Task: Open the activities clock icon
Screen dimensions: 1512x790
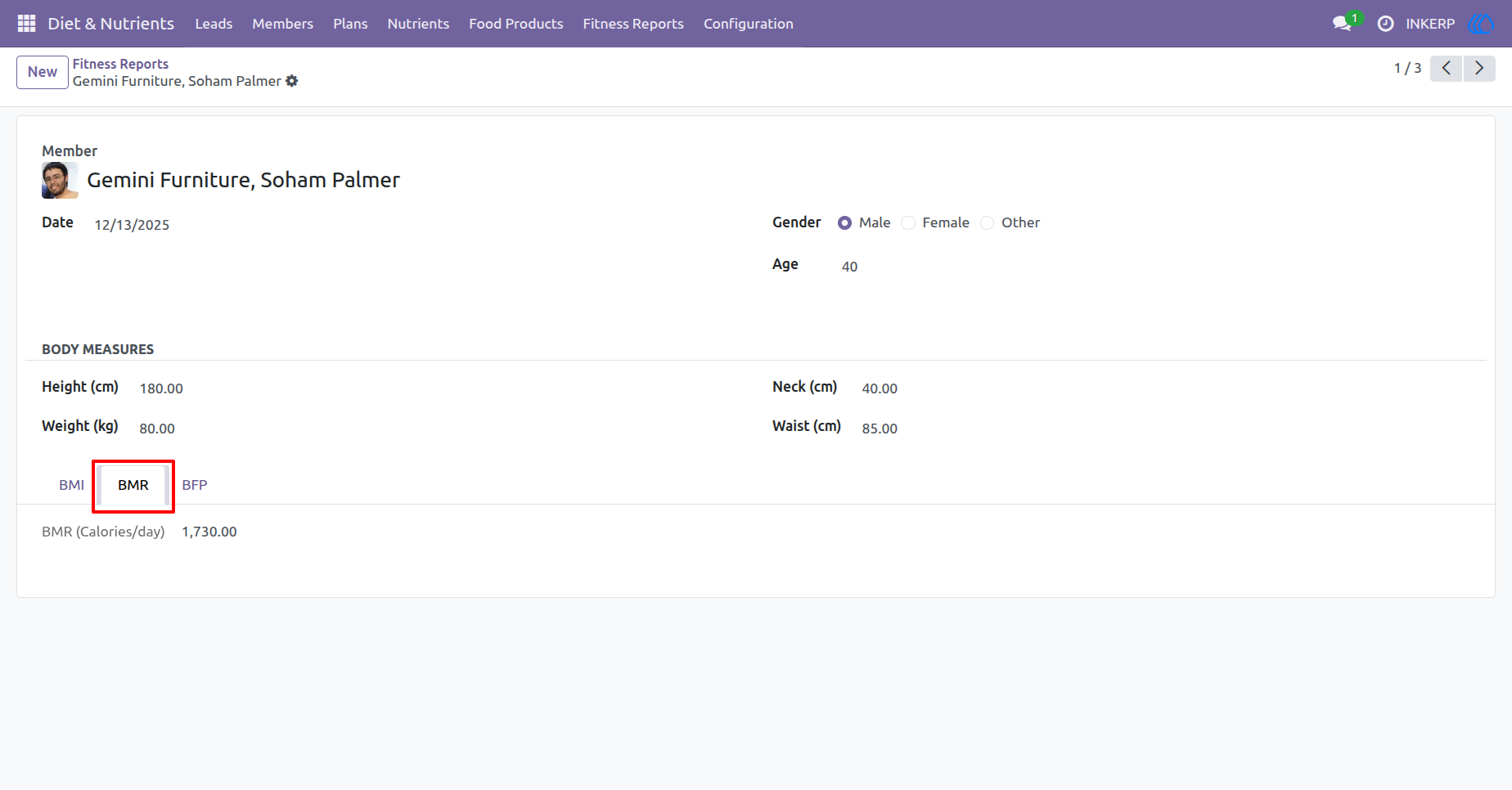Action: [x=1385, y=24]
